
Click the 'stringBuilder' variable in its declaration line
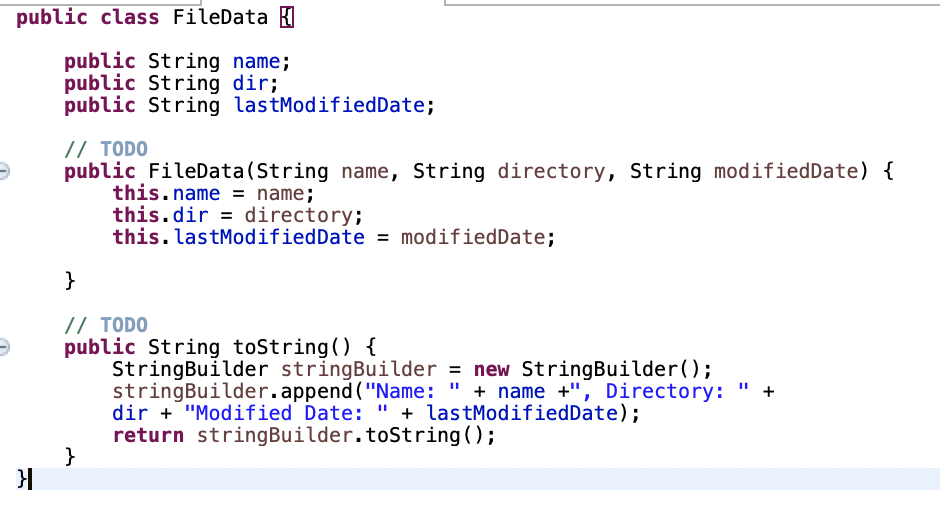[358, 369]
